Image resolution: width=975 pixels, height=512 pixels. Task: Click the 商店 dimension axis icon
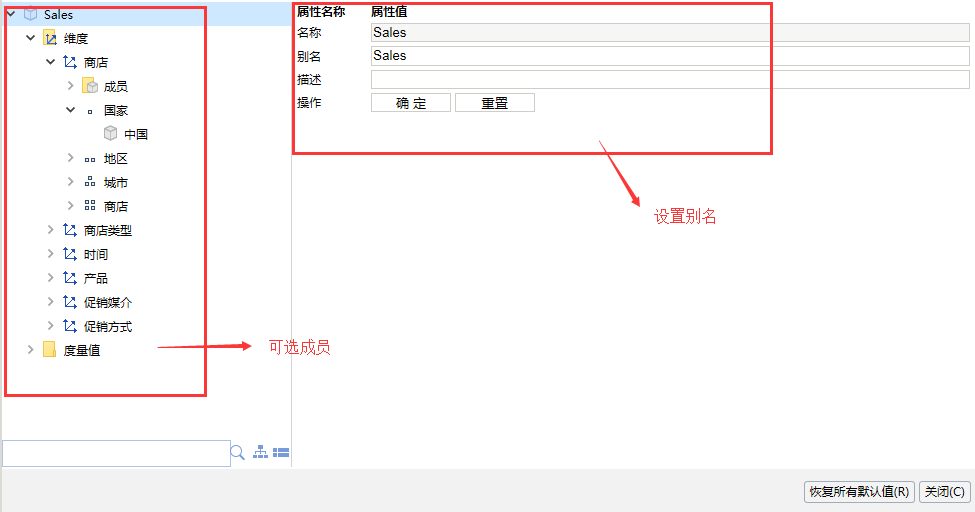70,62
